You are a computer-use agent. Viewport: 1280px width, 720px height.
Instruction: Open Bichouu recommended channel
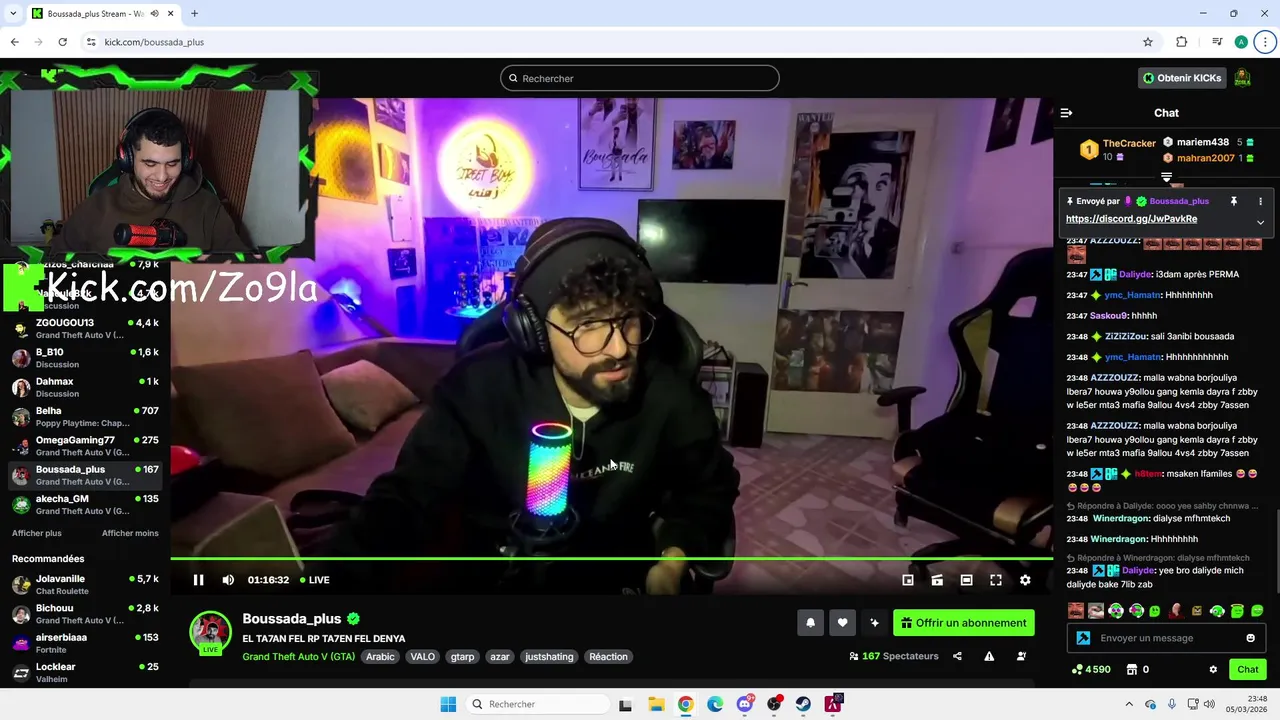(x=85, y=614)
